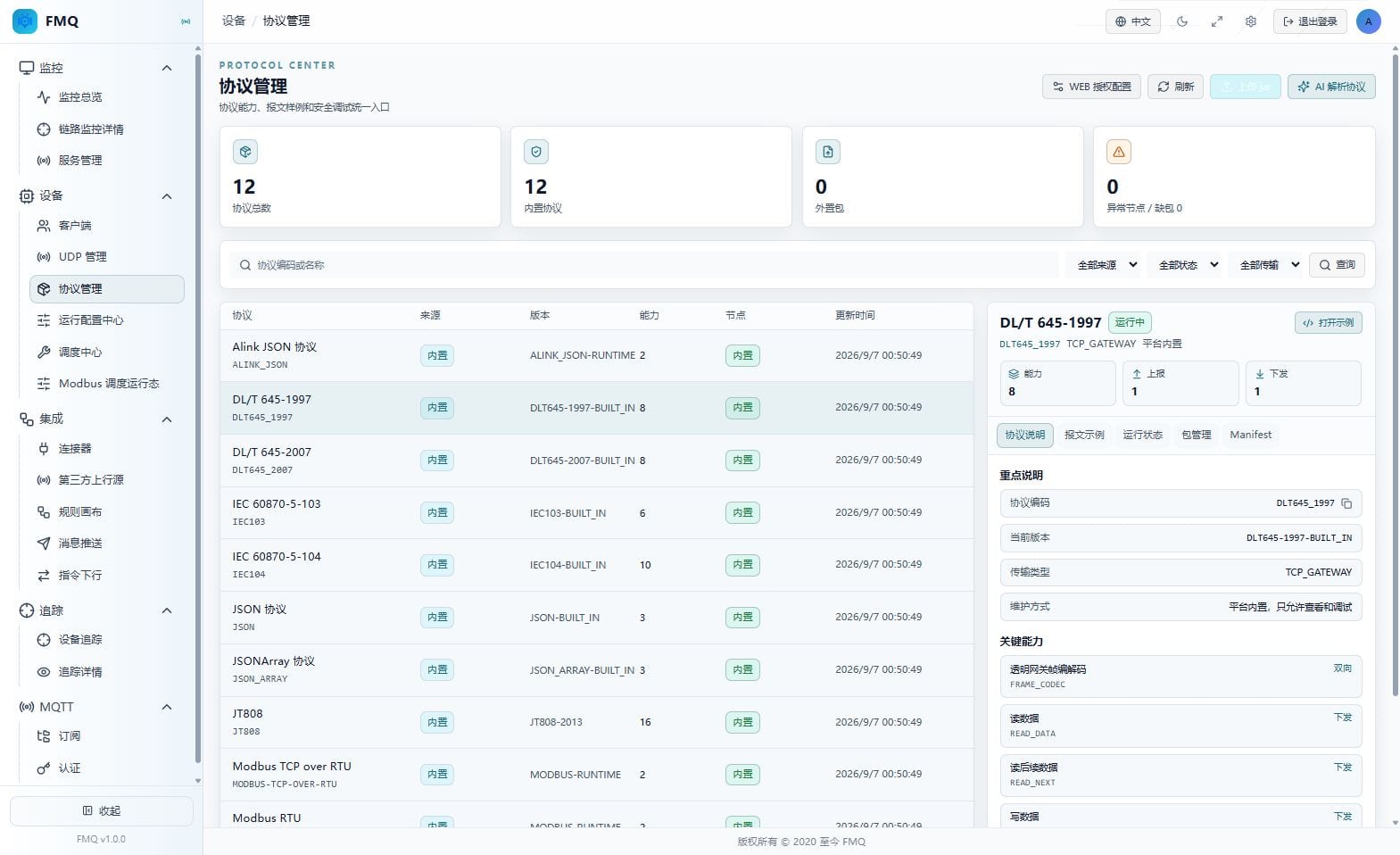1400x855 pixels.
Task: Open 连接器 under 集成
Action: tap(107, 449)
